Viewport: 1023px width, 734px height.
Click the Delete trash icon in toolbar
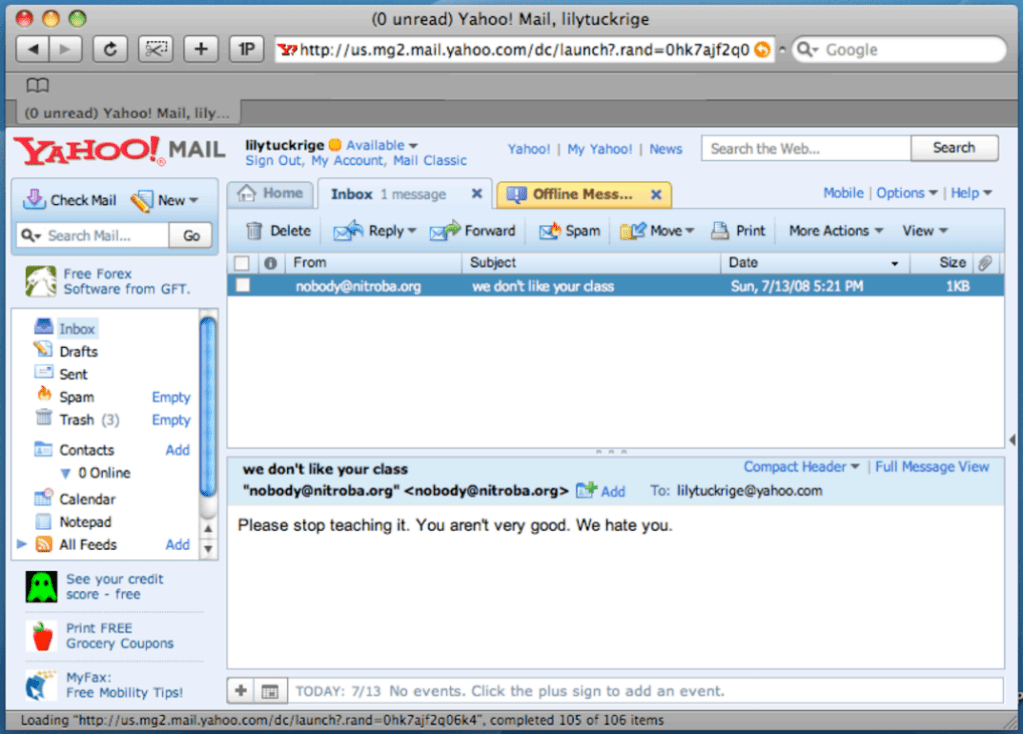tap(255, 231)
